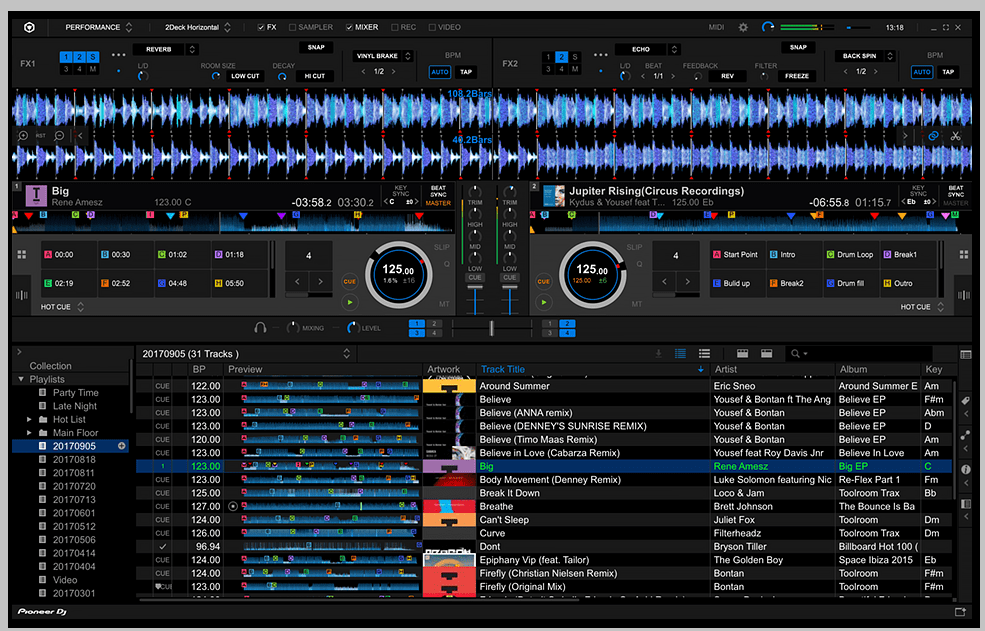Screen dimensions: 985x631
Task: Trigger deck 2 Drum Loop hot cue
Action: [850, 255]
